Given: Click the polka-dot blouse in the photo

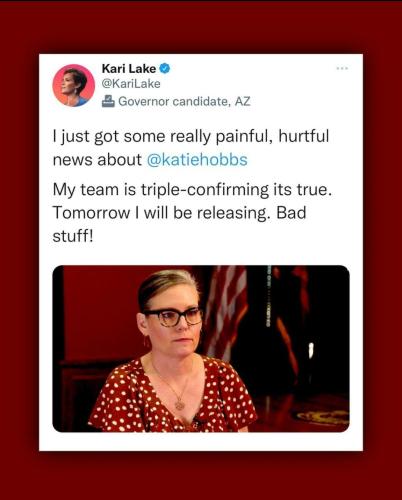Looking at the screenshot, I should [x=172, y=397].
